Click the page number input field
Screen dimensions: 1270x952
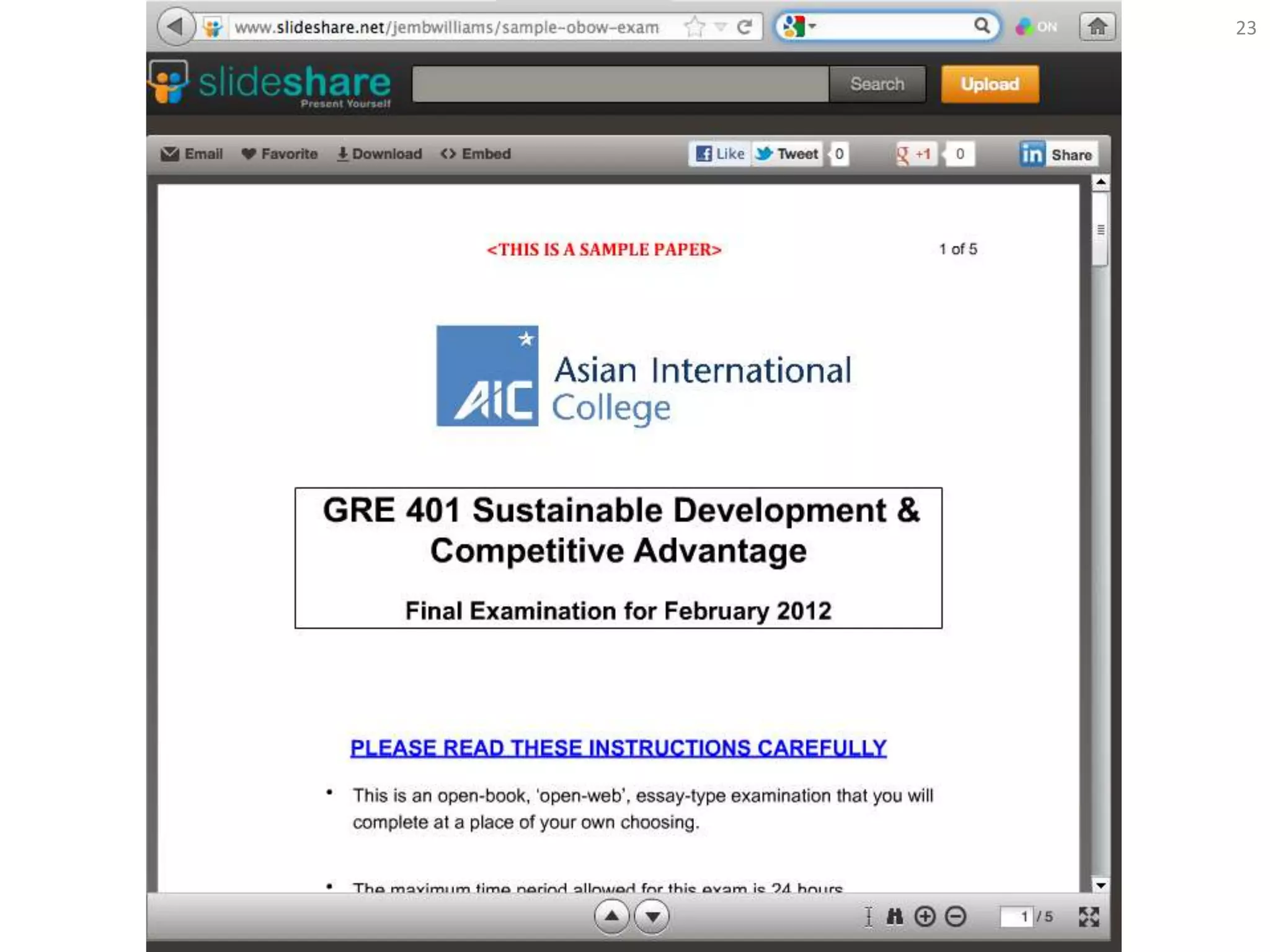[1015, 916]
